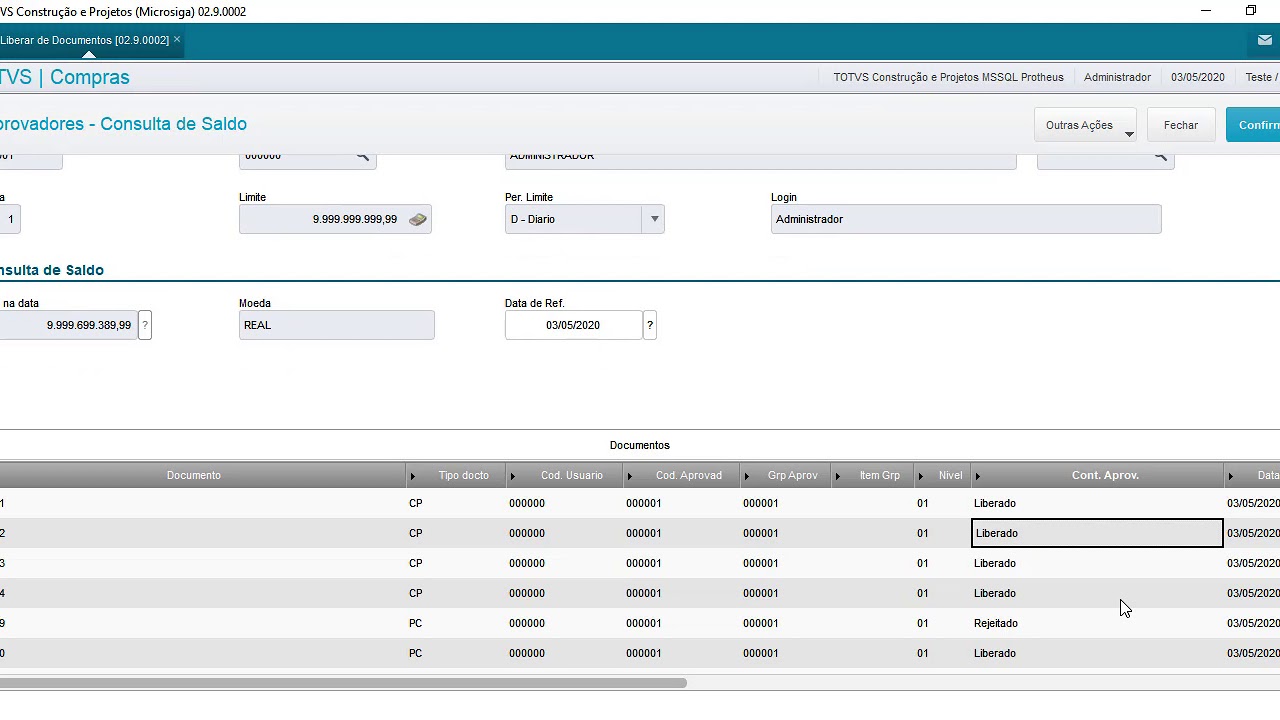Click the mail envelope icon in the top bar

[1264, 40]
